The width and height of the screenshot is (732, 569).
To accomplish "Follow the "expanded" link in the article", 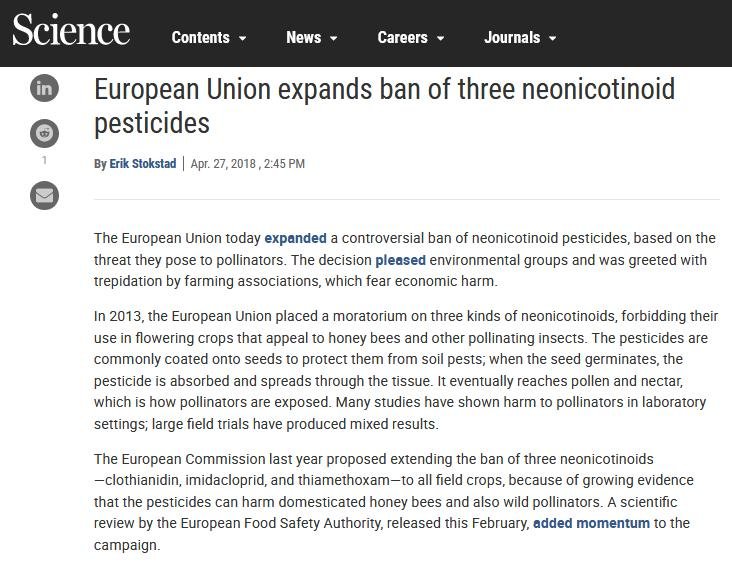I will point(295,238).
